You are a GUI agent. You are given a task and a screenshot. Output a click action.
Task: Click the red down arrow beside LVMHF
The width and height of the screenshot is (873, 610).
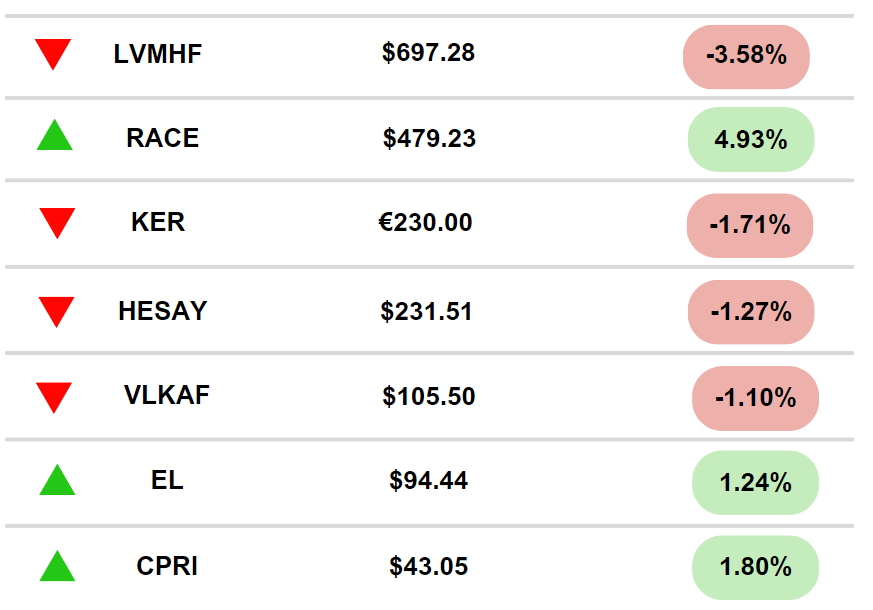(53, 54)
